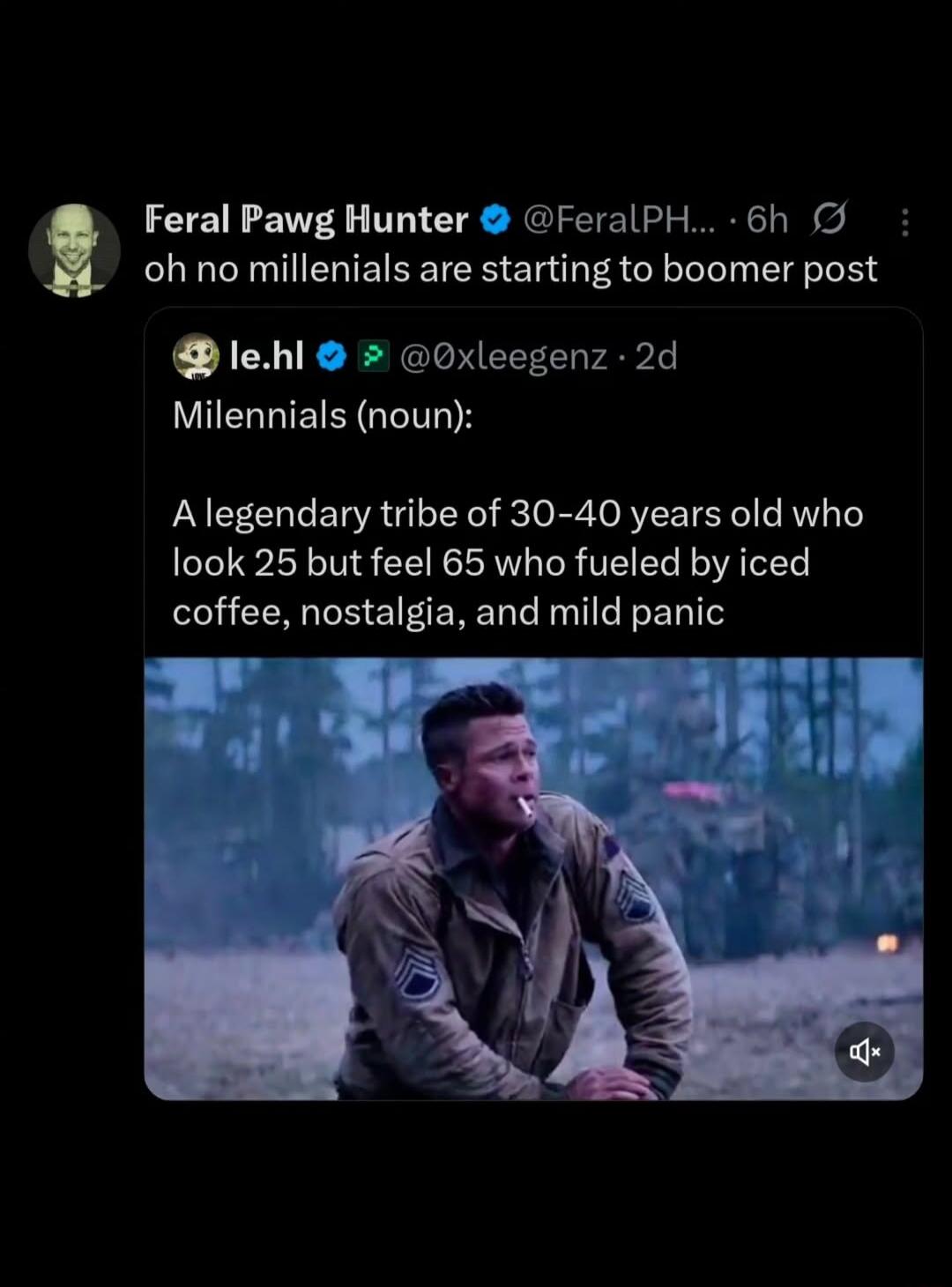Viewport: 952px width, 1287px height.
Task: Open more actions for Feral Pawg Hunter's post
Action: [906, 219]
